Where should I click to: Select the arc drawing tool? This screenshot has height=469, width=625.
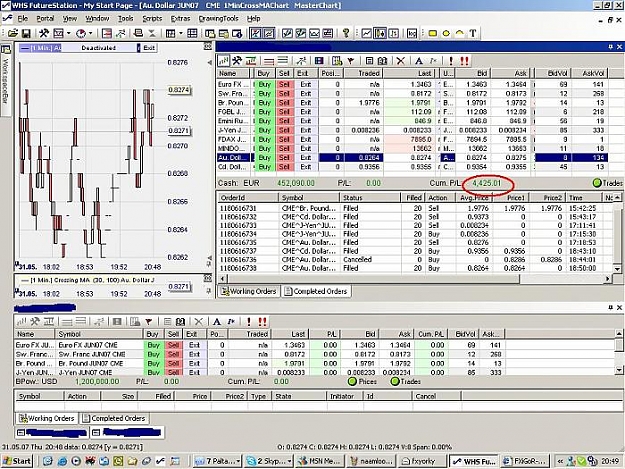[x=460, y=33]
